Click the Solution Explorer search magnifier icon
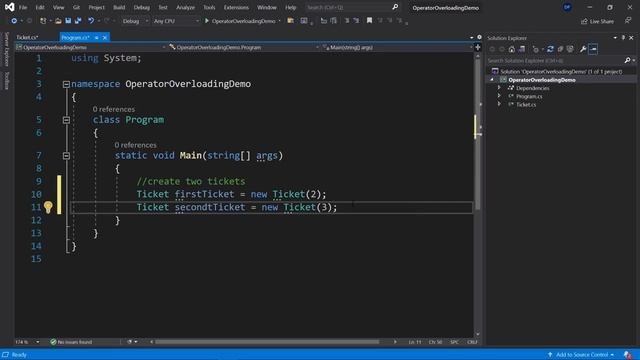Viewport: 640px width, 360px height. [x=627, y=60]
